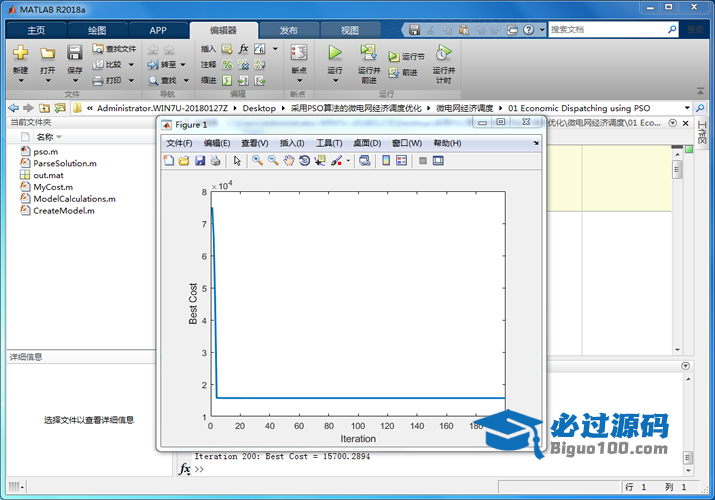Click the Run Section button
The height and width of the screenshot is (500, 715).
coord(406,57)
